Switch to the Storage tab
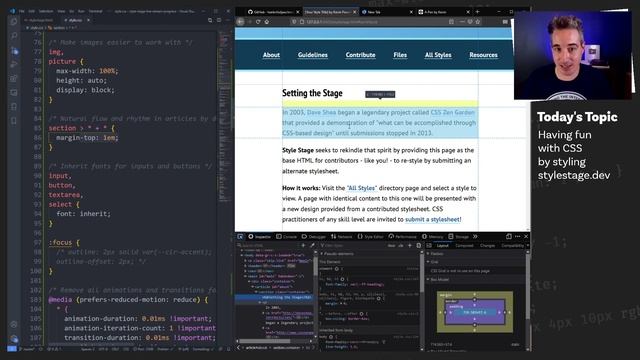Image resolution: width=640 pixels, height=360 pixels. (x=459, y=236)
